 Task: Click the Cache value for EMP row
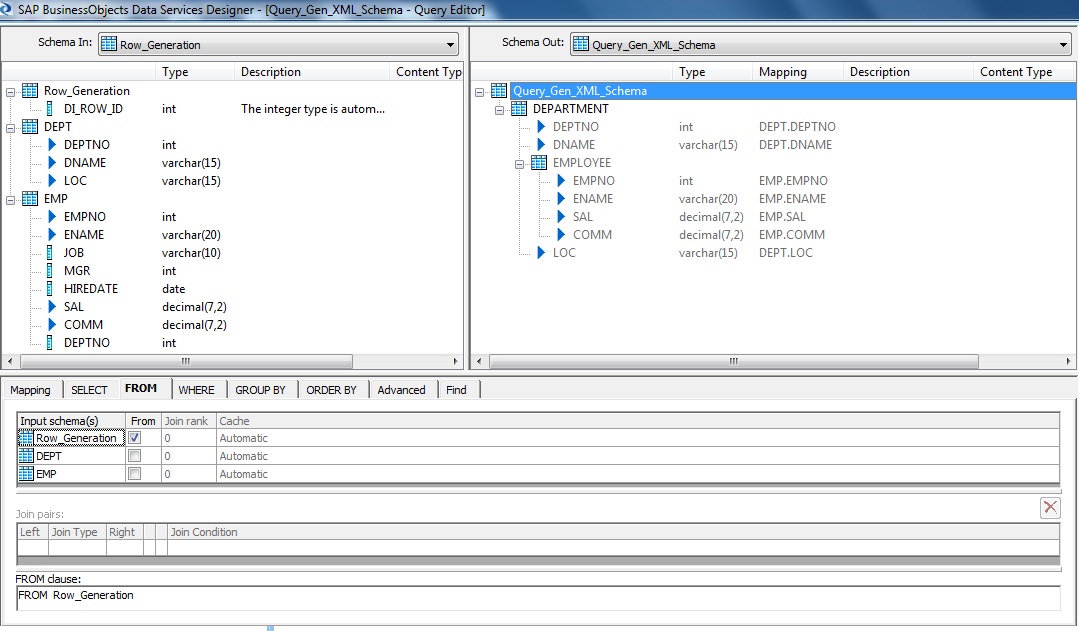[244, 474]
